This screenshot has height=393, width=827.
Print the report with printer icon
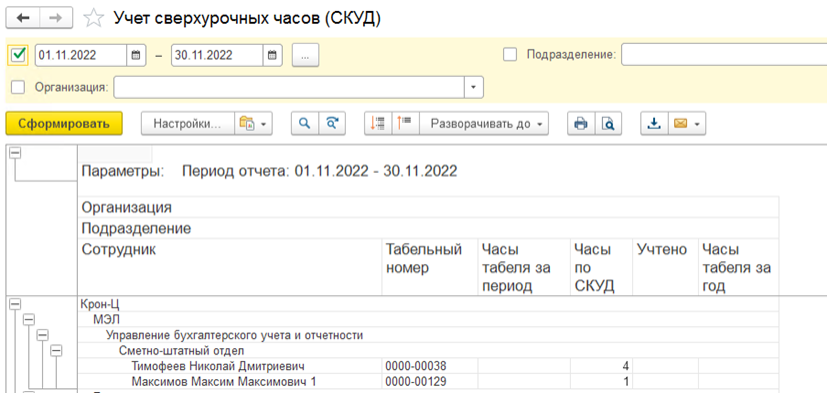(581, 123)
